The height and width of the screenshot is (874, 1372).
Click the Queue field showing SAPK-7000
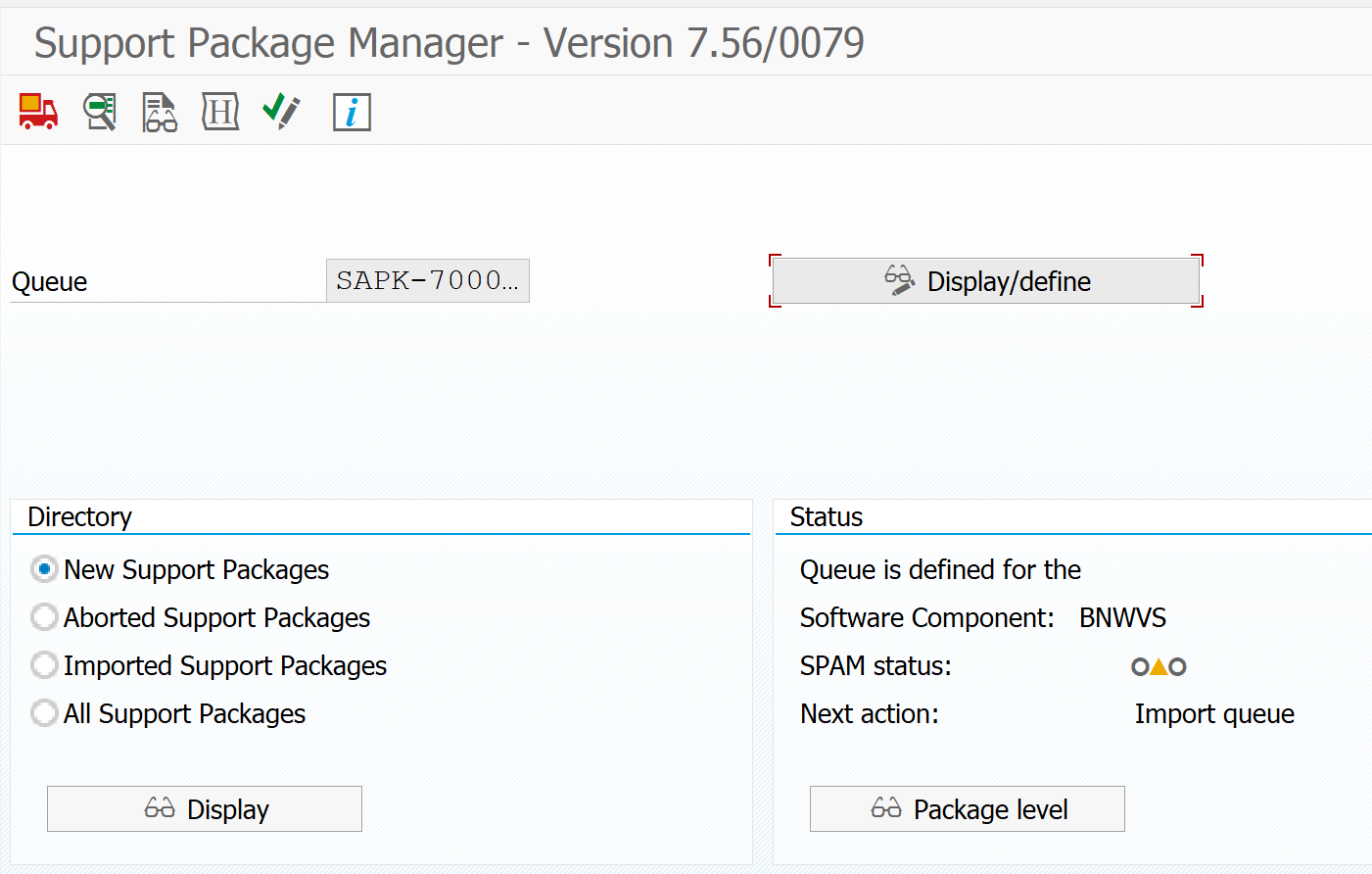[427, 281]
